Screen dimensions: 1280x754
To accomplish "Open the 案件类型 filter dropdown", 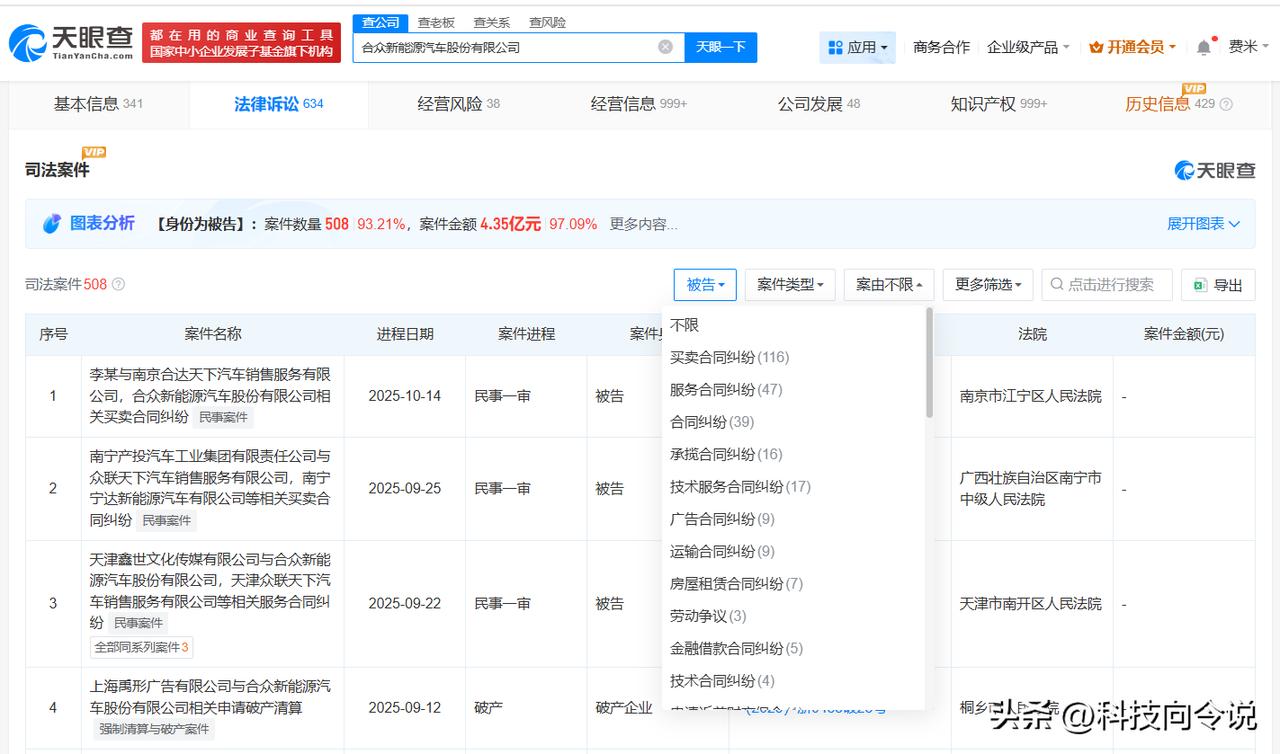I will click(789, 285).
